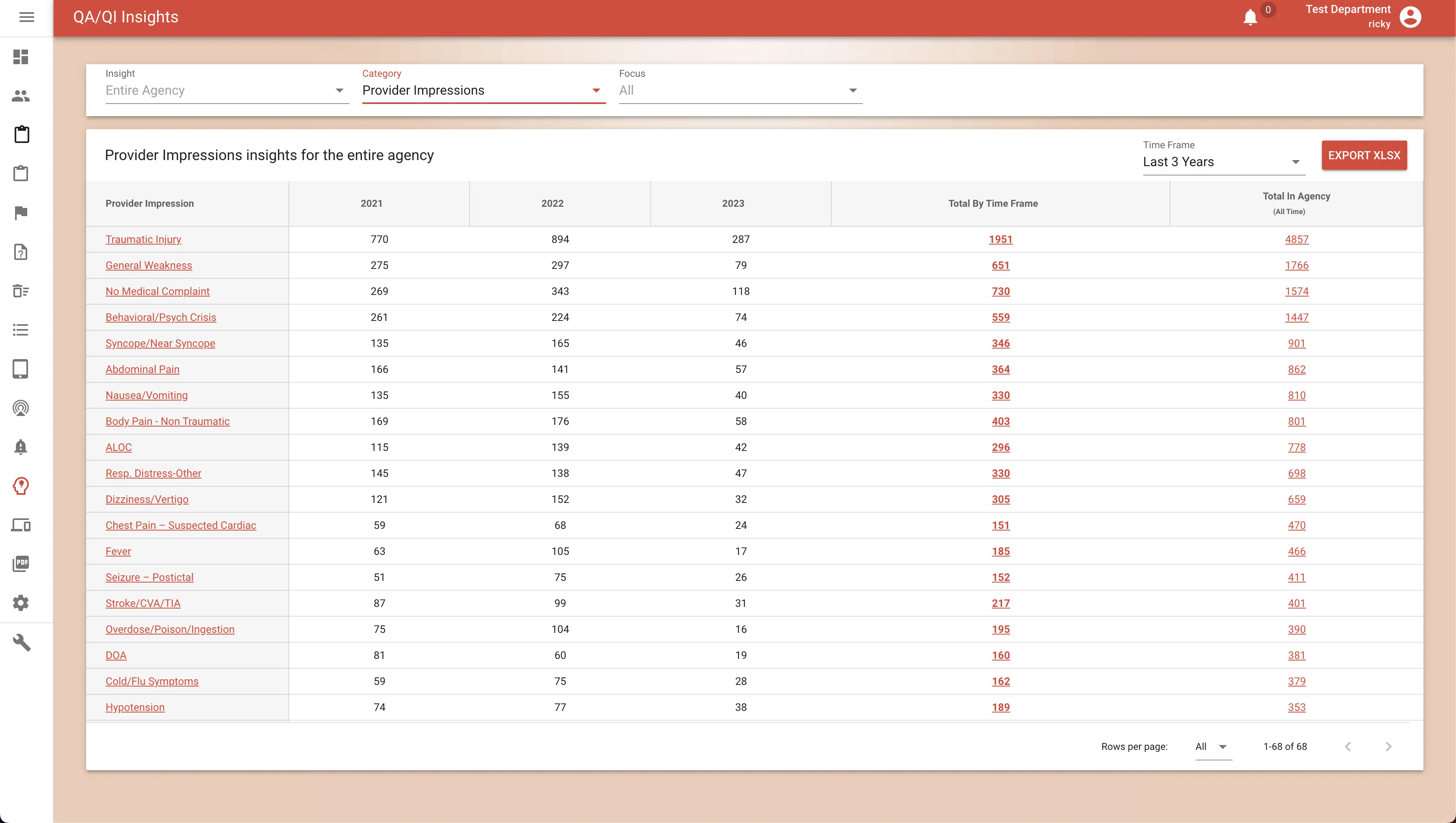
Task: Go to the previous page chevron
Action: (1348, 747)
